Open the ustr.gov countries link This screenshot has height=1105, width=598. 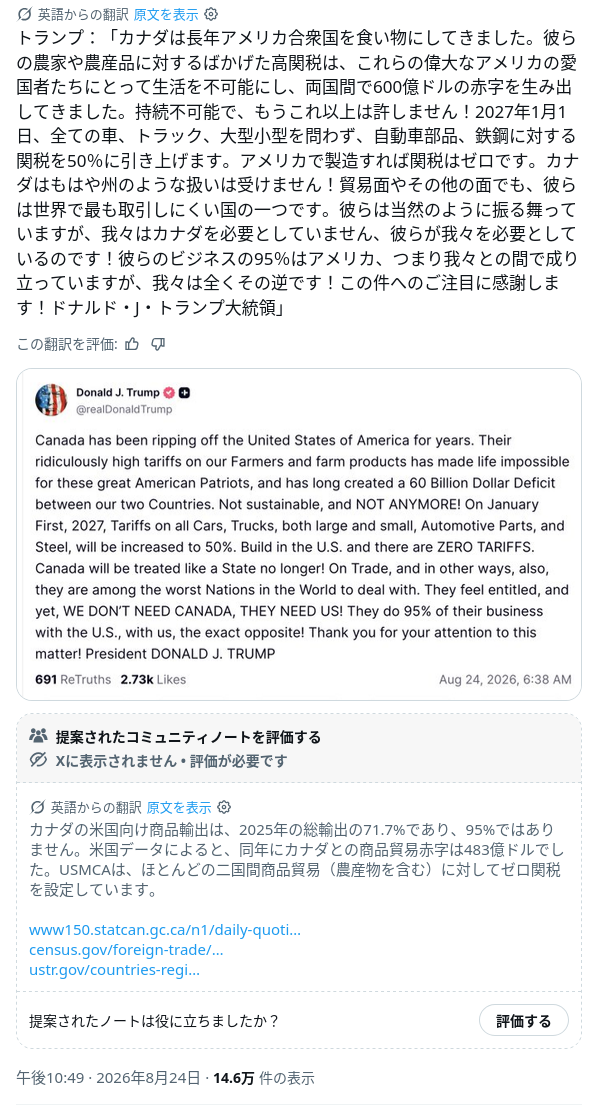(x=114, y=969)
